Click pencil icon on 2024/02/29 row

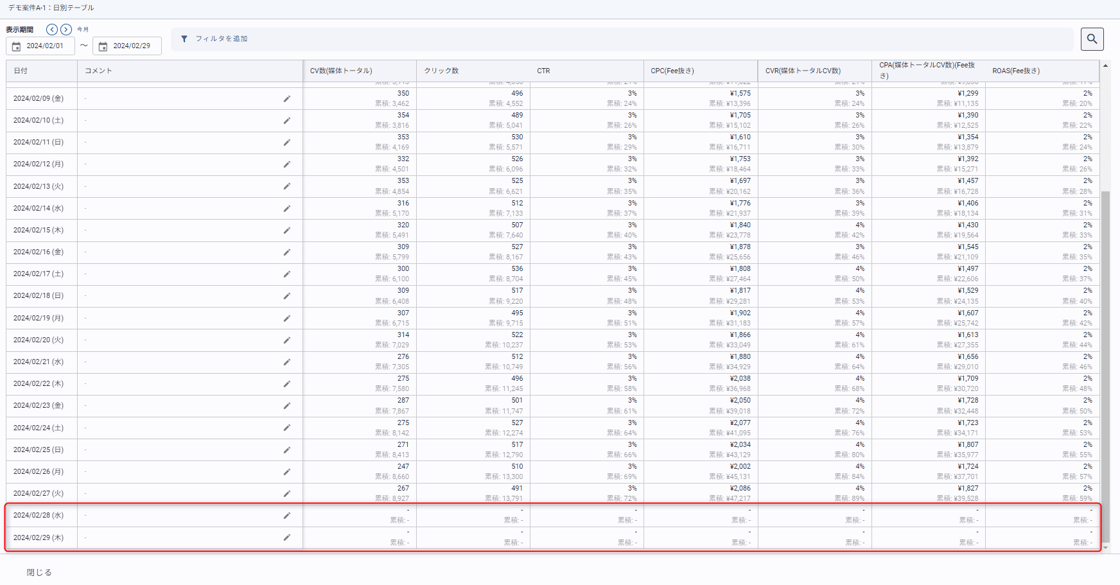pyautogui.click(x=287, y=538)
